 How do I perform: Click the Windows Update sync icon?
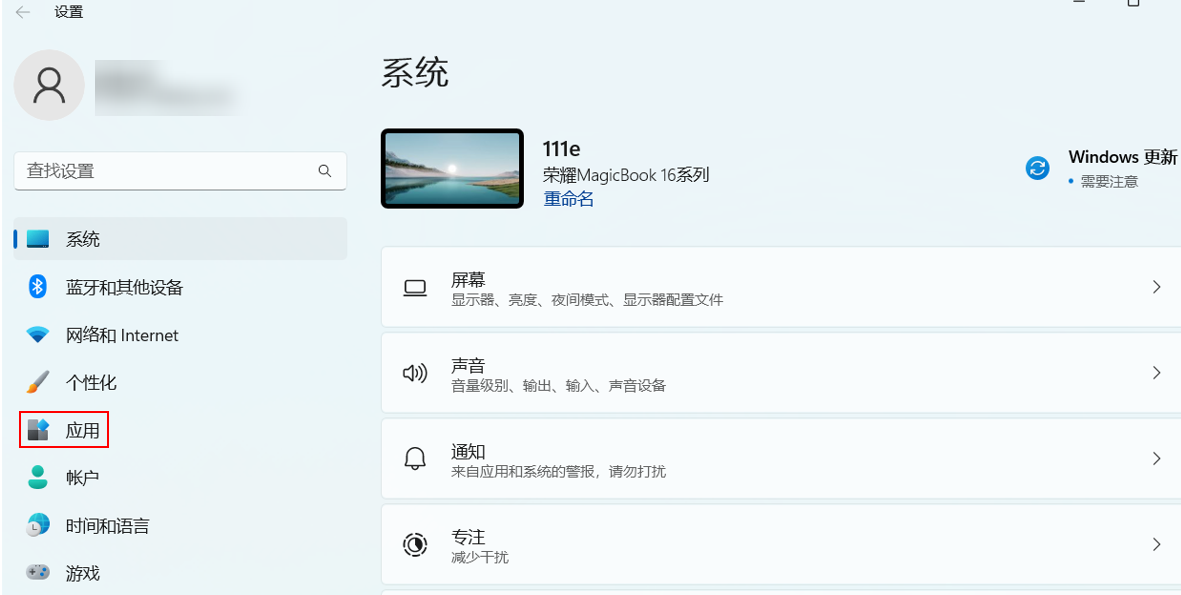click(x=1038, y=168)
